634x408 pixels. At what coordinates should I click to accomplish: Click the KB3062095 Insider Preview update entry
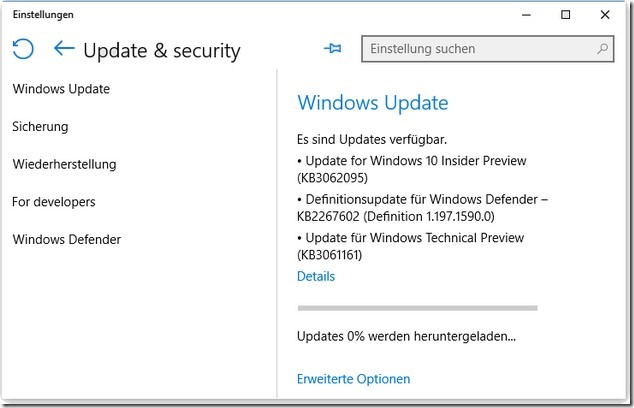[412, 169]
